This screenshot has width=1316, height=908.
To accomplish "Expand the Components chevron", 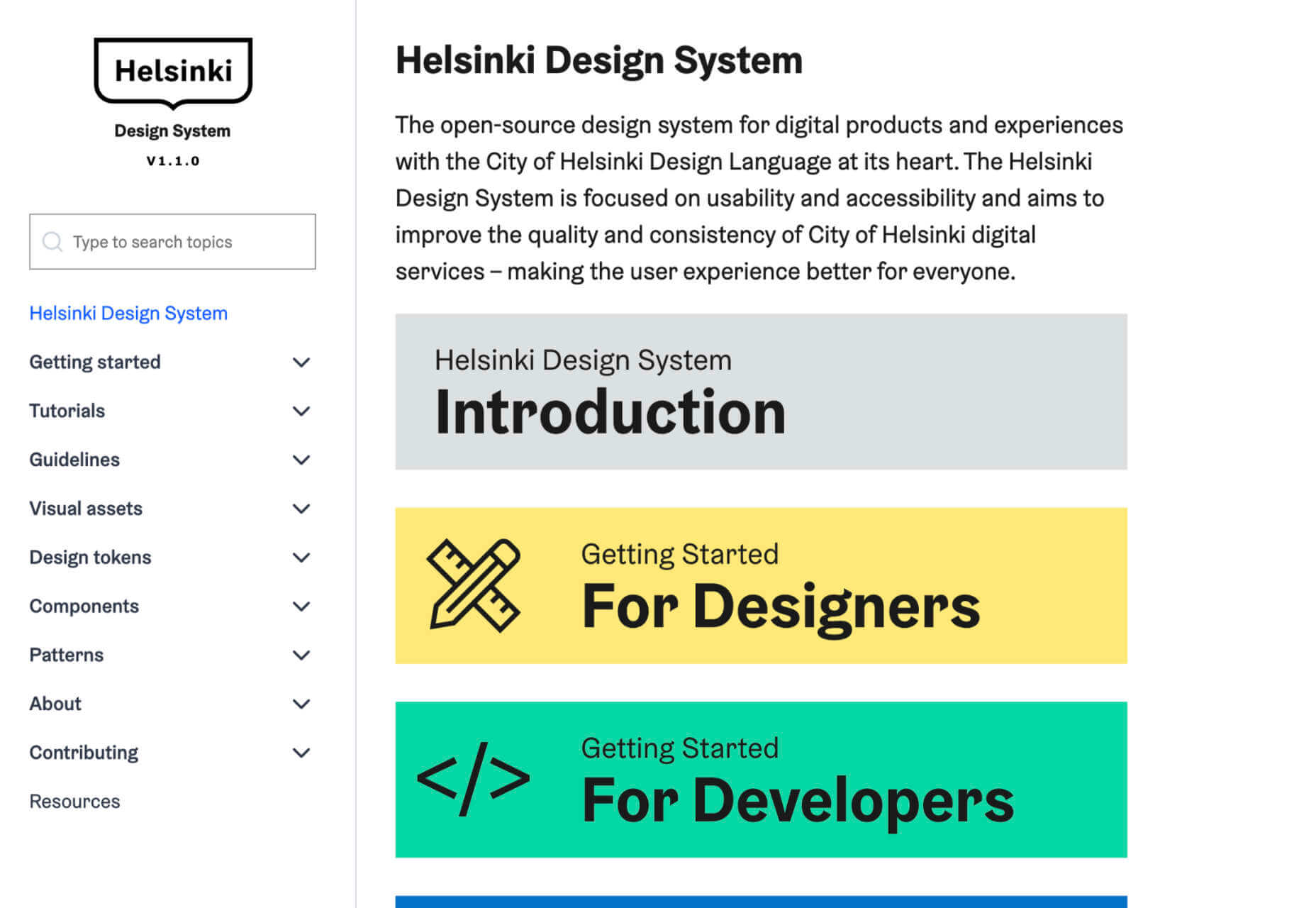I will click(301, 607).
